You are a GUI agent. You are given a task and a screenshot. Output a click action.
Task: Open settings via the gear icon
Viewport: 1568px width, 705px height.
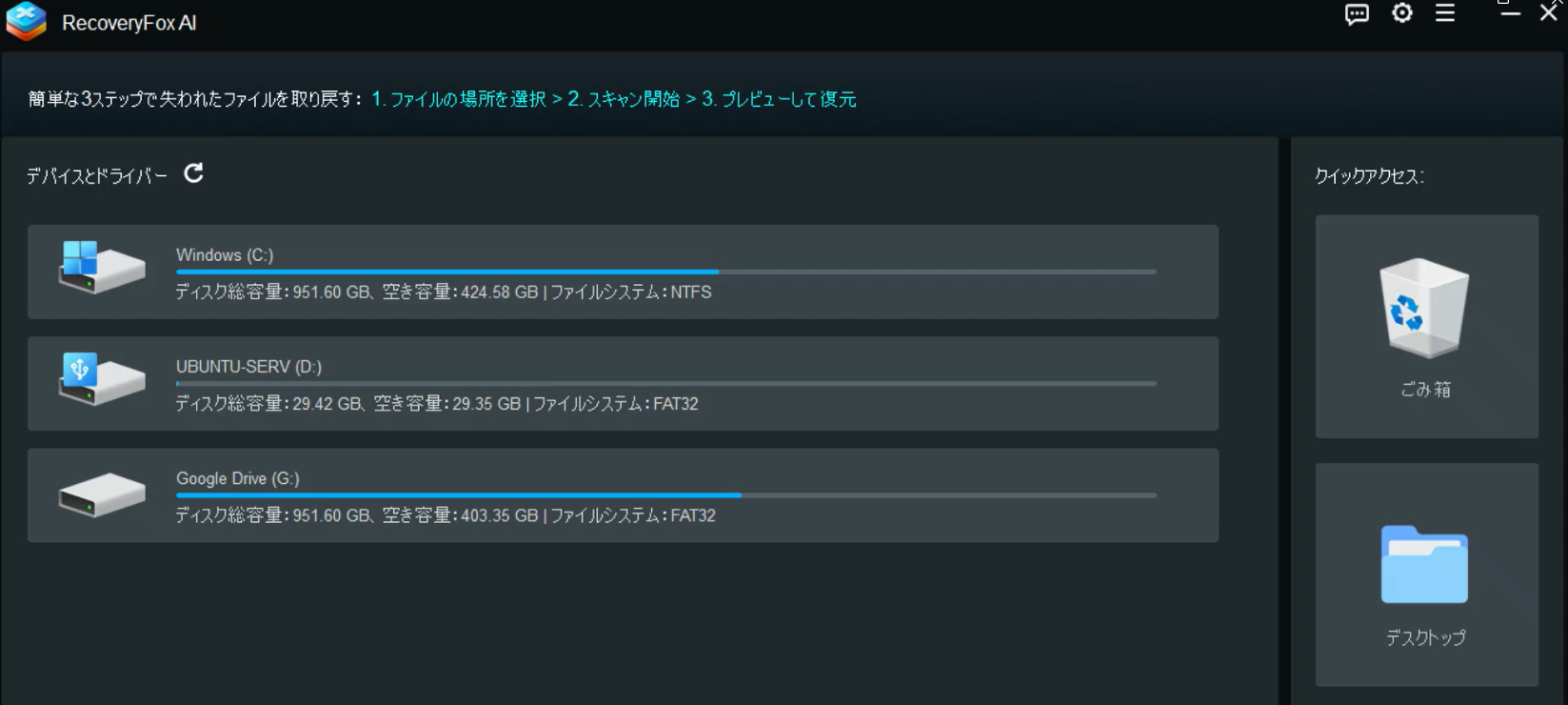point(1401,13)
